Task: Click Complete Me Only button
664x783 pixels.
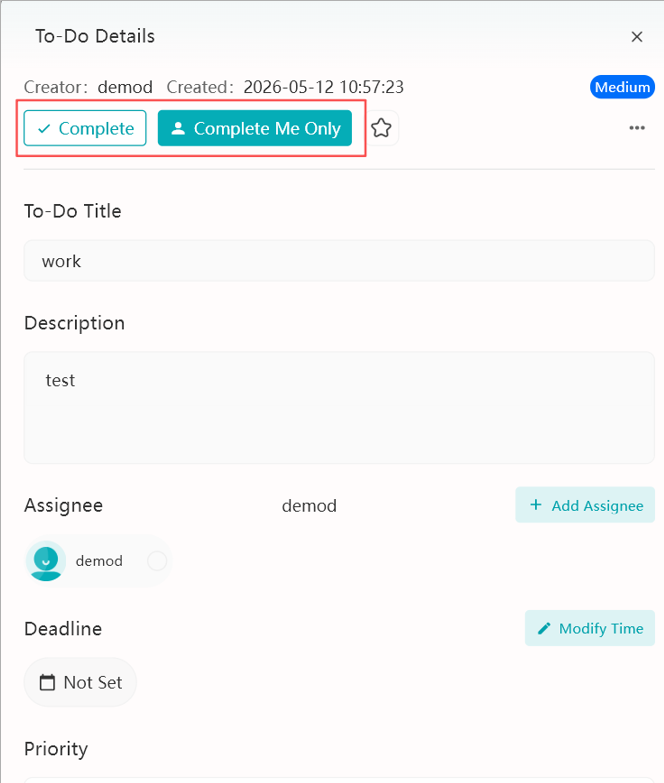Action: [255, 128]
